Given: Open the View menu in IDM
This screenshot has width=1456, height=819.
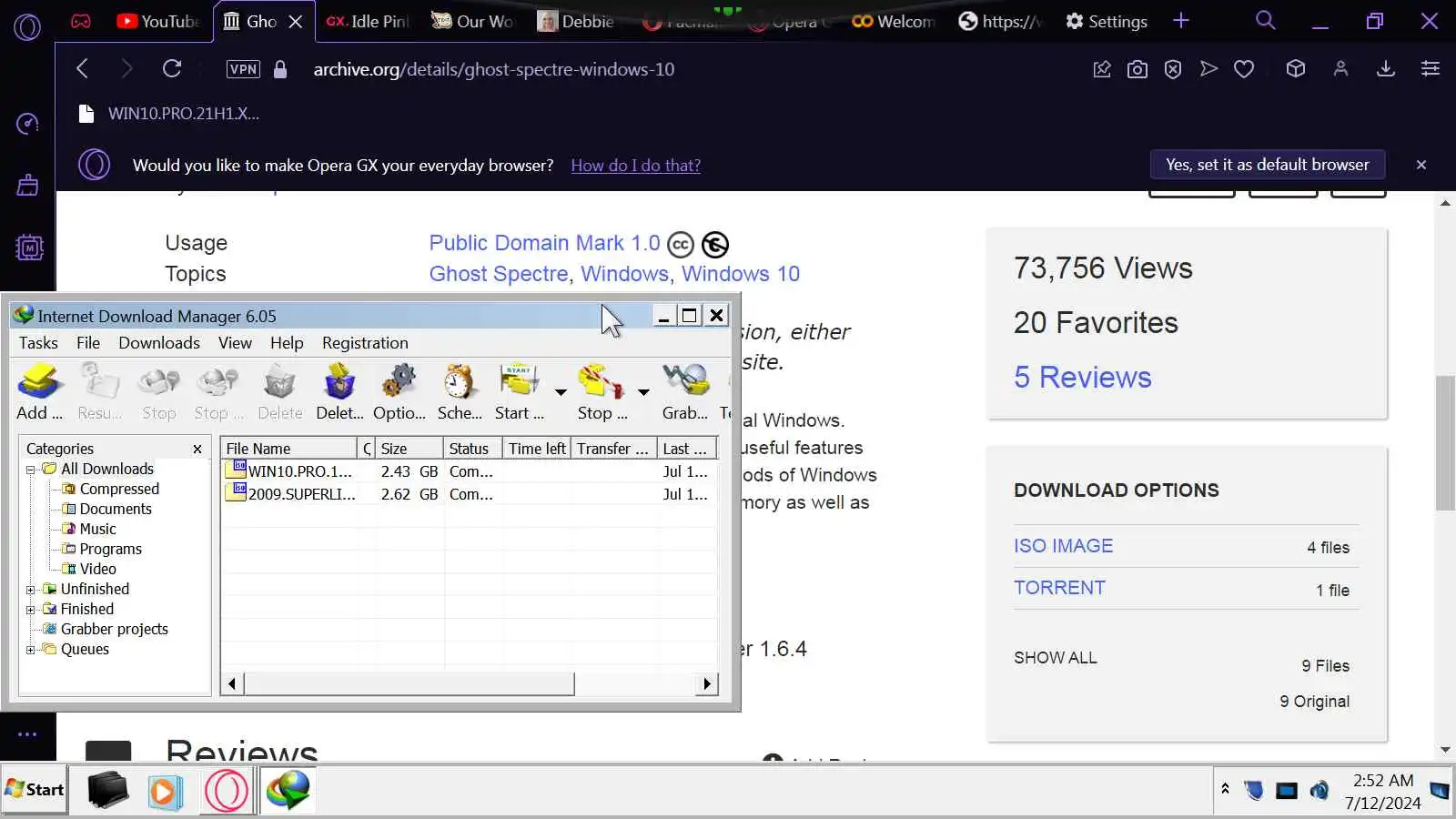Looking at the screenshot, I should coord(235,343).
